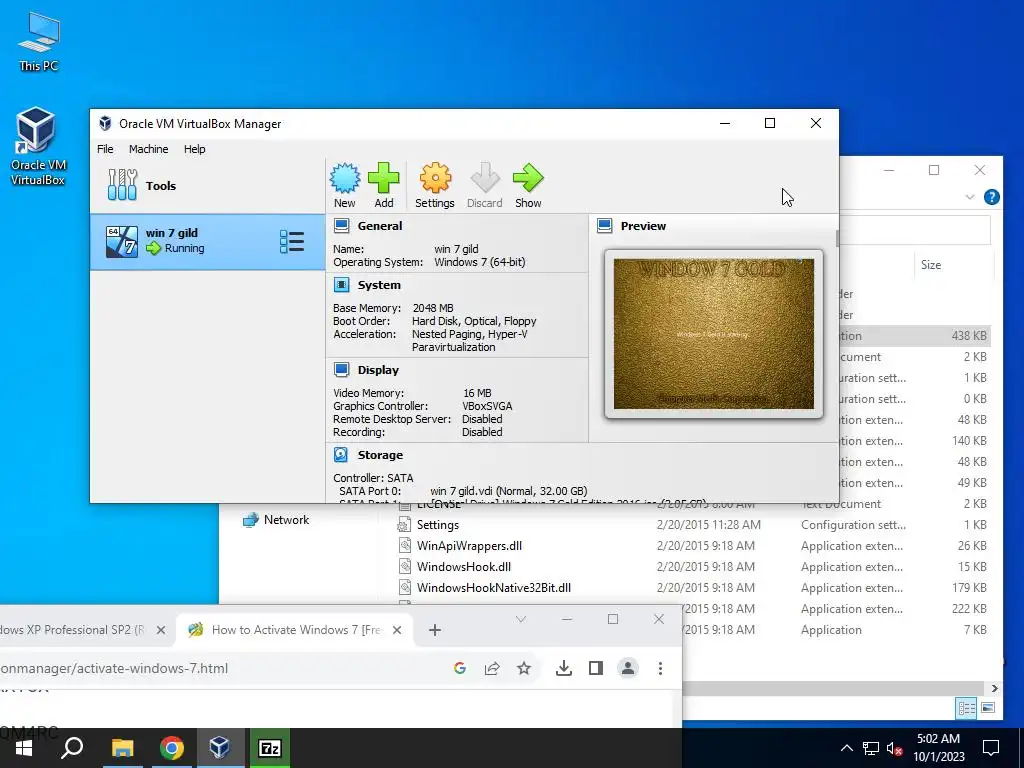Open Chrome profile avatar
The height and width of the screenshot is (768, 1024).
[x=628, y=668]
